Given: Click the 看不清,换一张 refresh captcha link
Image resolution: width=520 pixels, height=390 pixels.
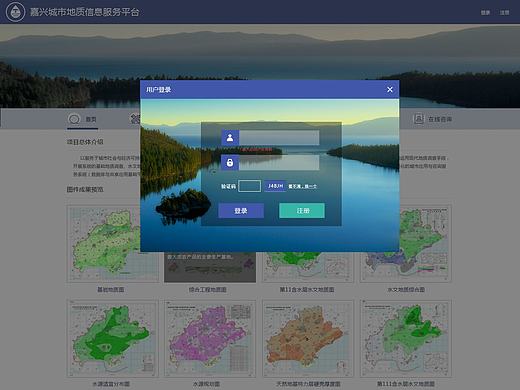Looking at the screenshot, I should coord(302,186).
